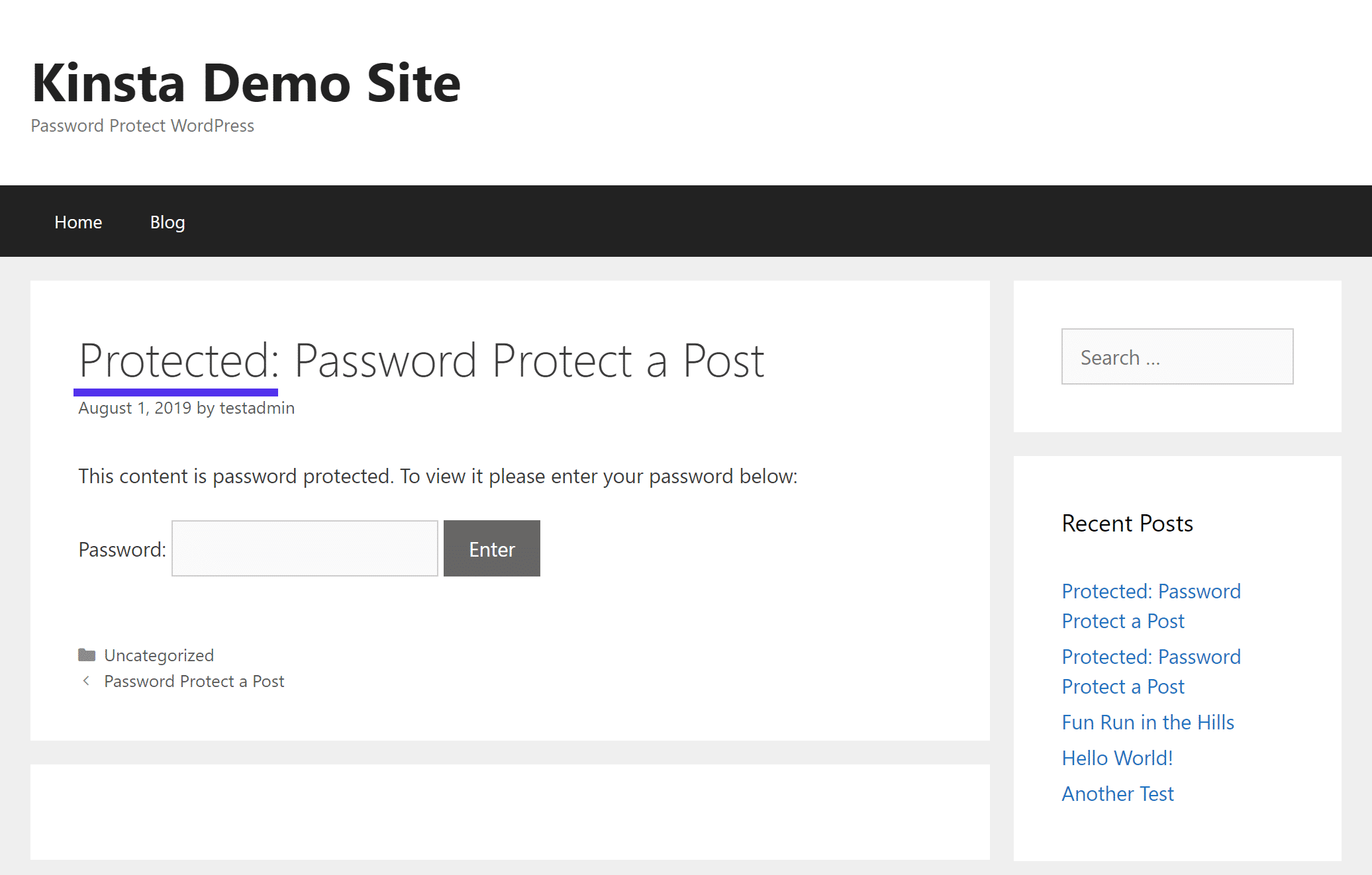Image resolution: width=1372 pixels, height=875 pixels.
Task: Click the testadmin author link
Action: coord(258,407)
